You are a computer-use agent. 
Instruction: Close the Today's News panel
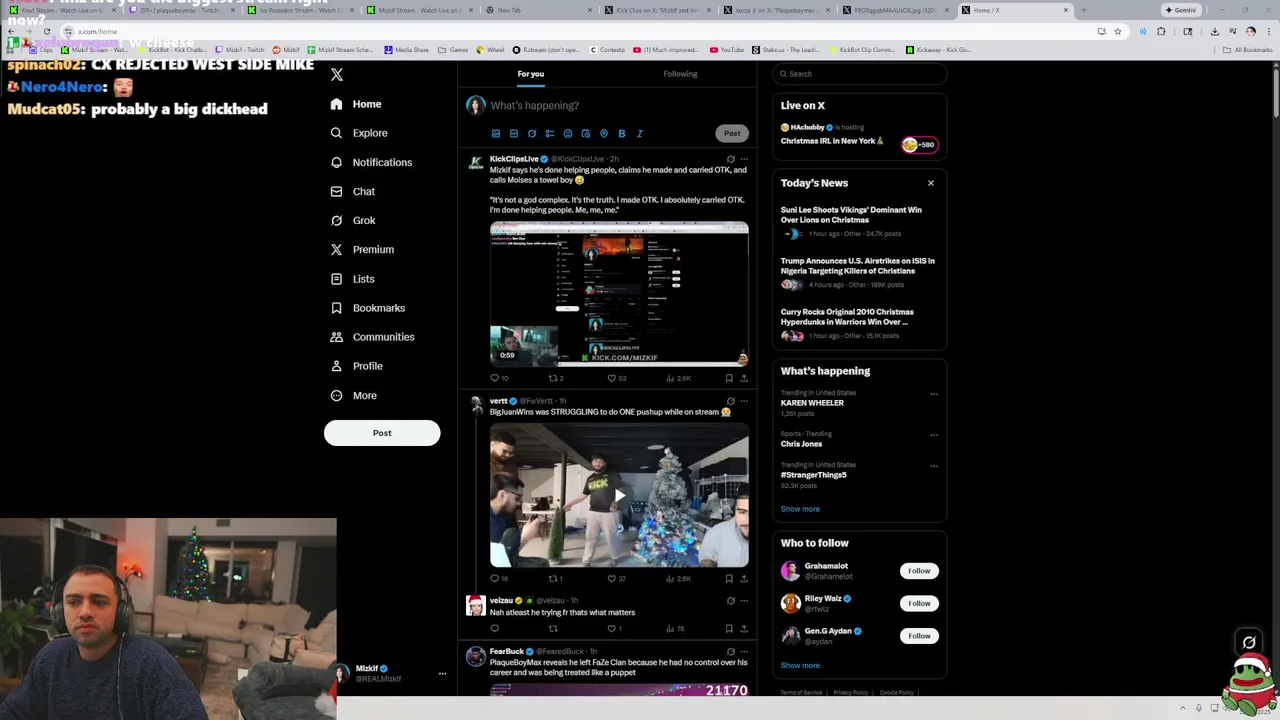pos(931,183)
